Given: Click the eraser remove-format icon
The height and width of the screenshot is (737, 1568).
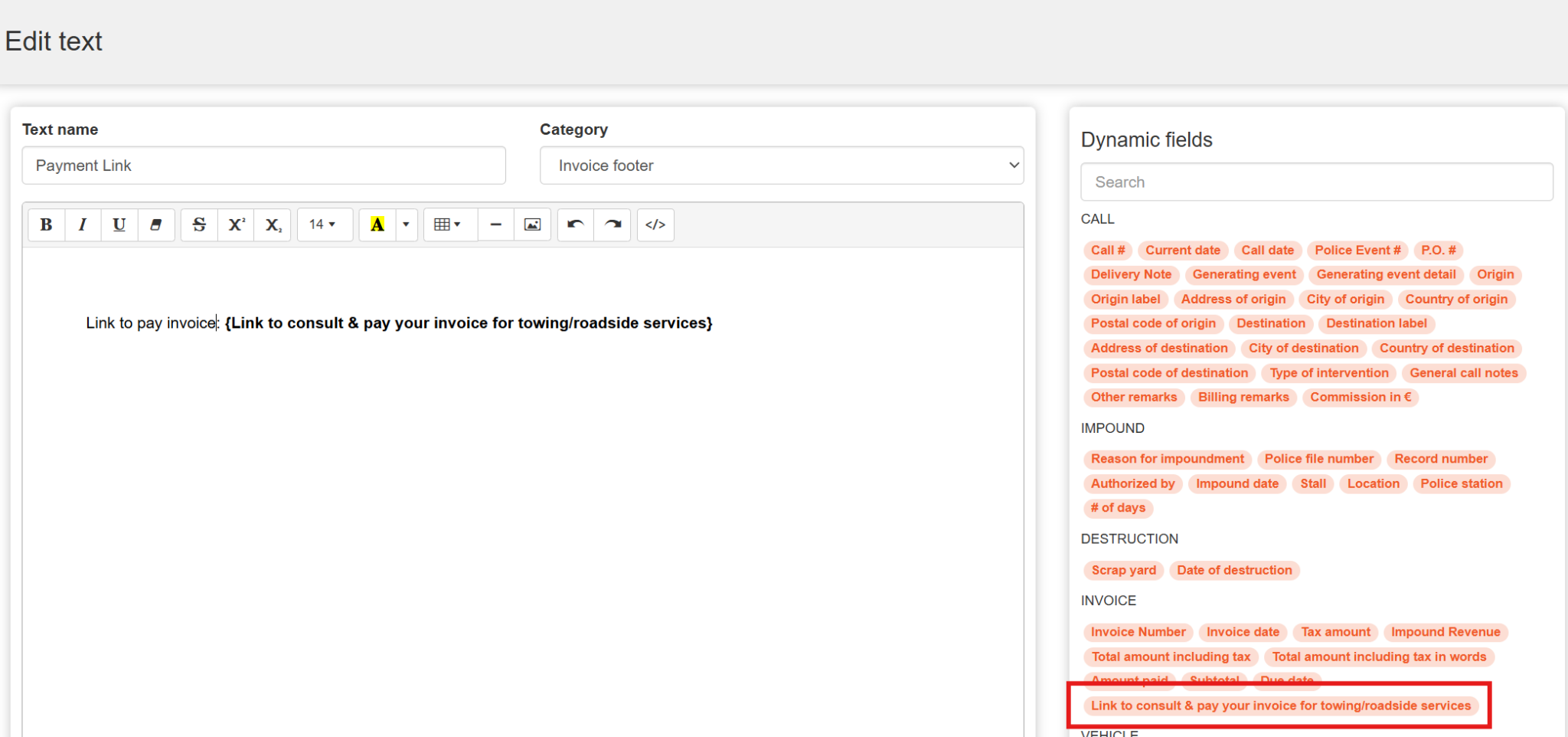Looking at the screenshot, I should click(156, 224).
